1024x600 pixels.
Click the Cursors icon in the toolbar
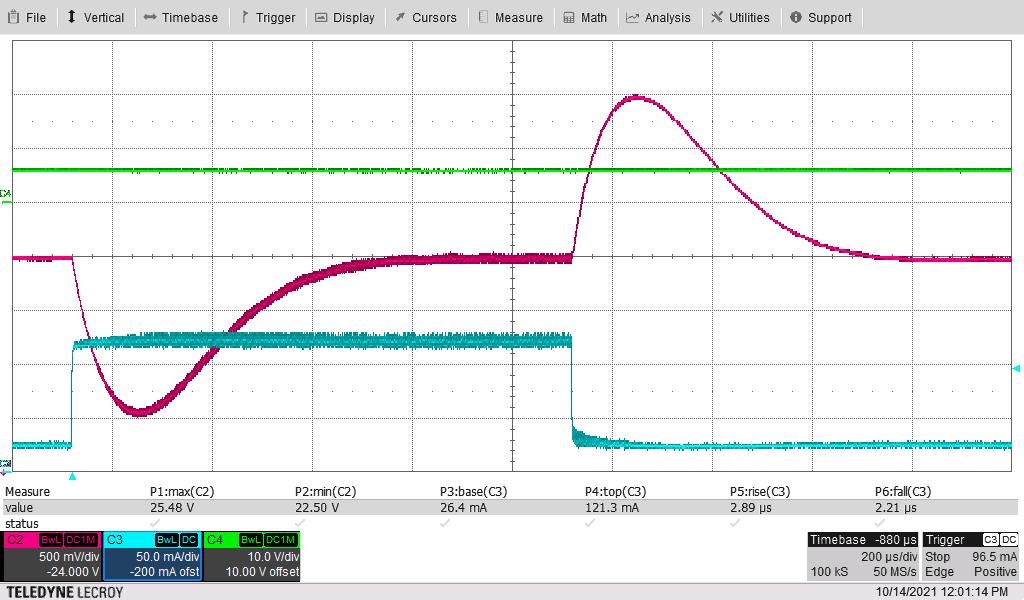pos(401,16)
